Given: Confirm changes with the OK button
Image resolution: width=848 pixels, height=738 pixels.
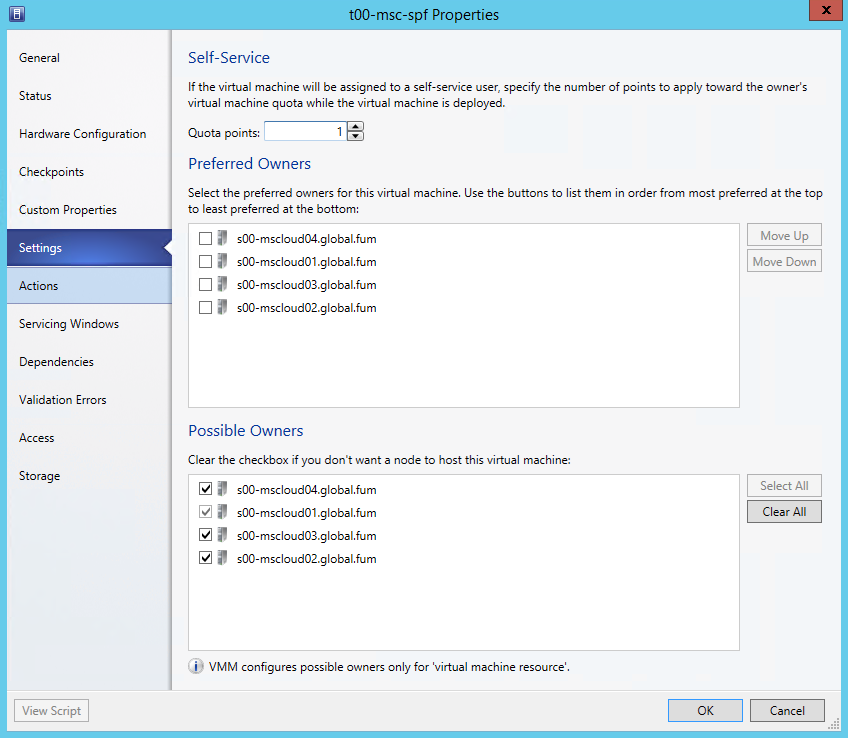Looking at the screenshot, I should point(705,711).
